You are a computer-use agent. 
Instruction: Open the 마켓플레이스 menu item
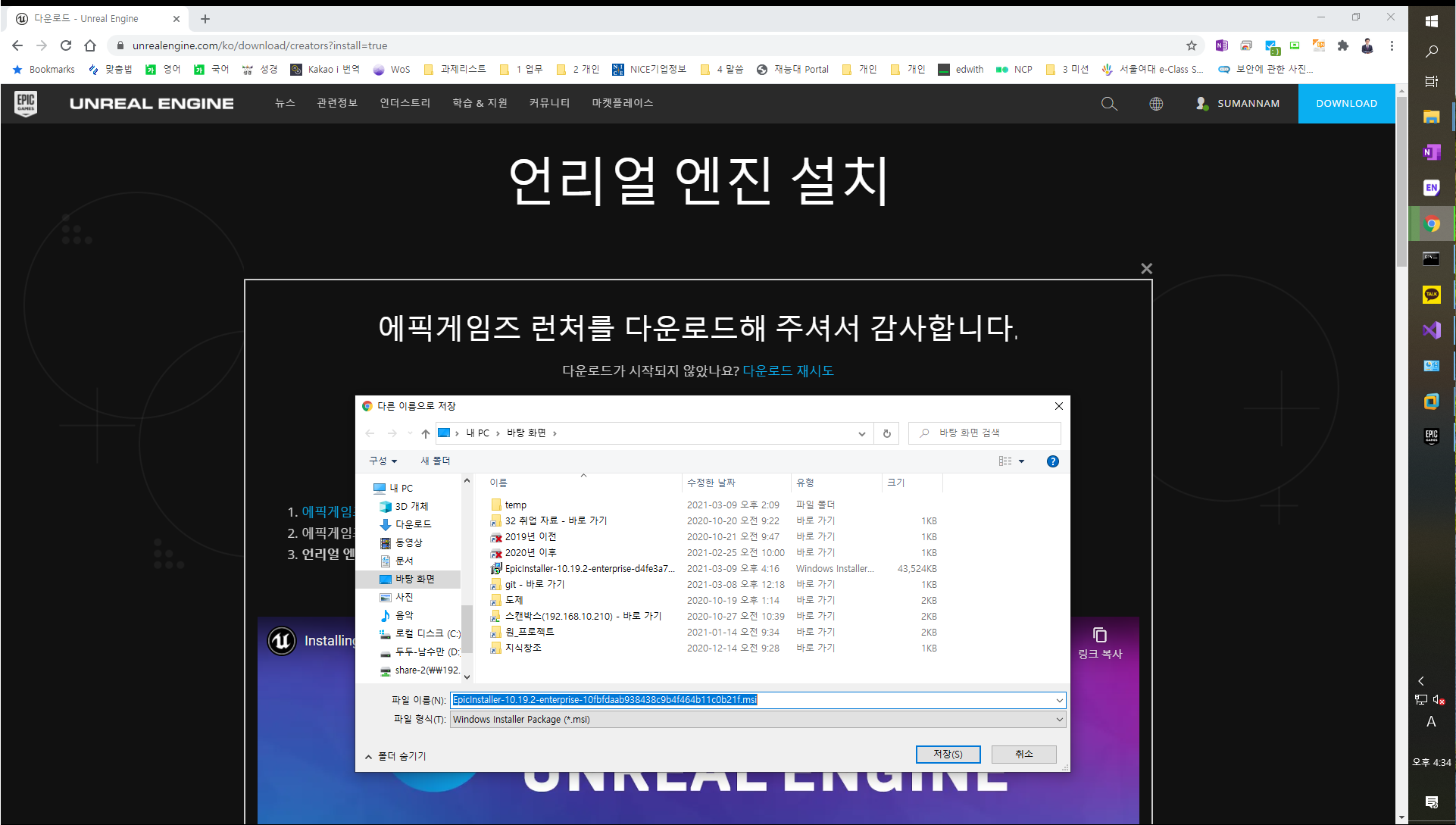[x=622, y=103]
